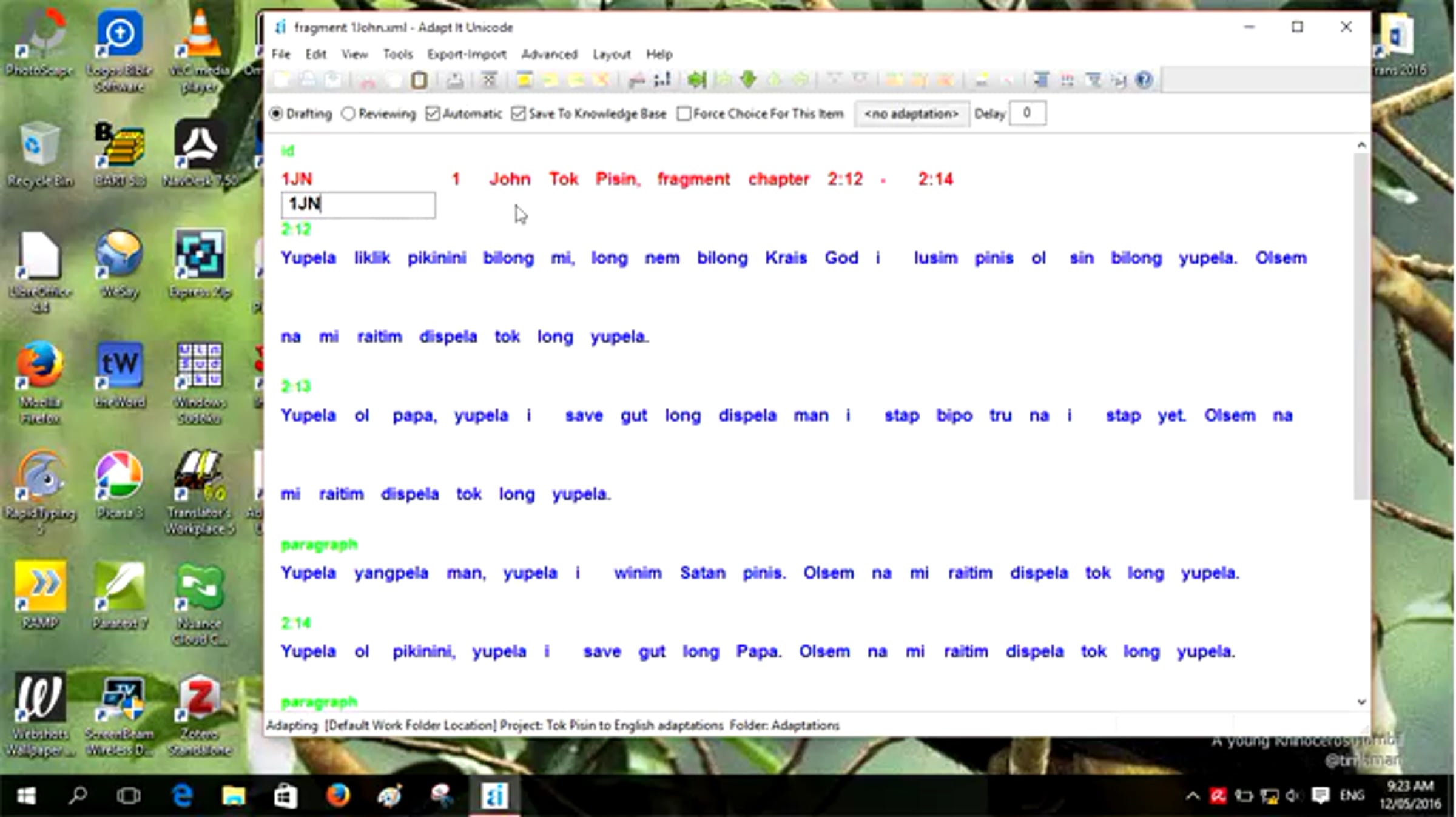Launch Firefox from the taskbar
This screenshot has height=817, width=1456.
[338, 796]
